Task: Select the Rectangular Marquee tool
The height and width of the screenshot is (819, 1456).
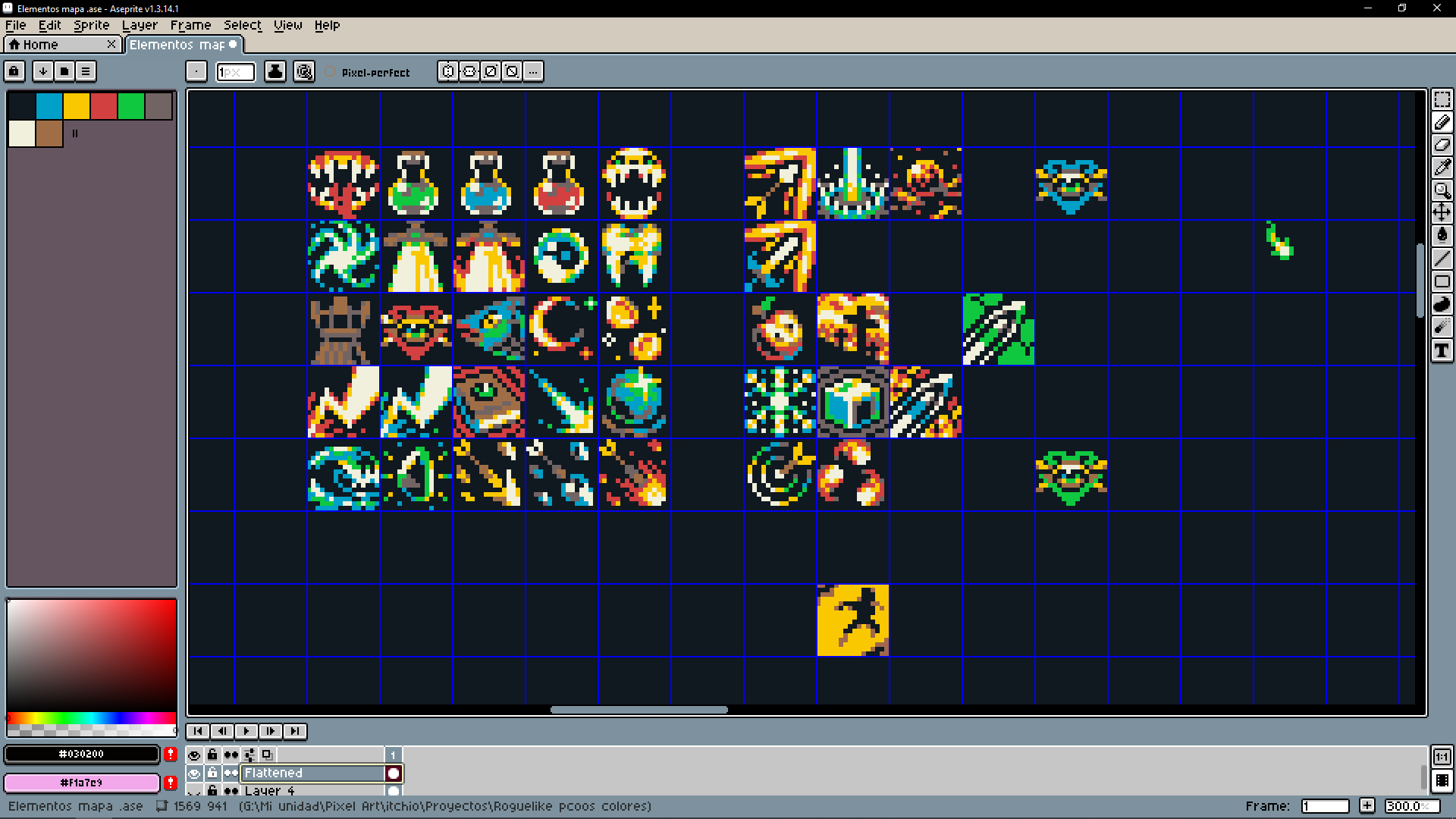Action: (x=1442, y=99)
